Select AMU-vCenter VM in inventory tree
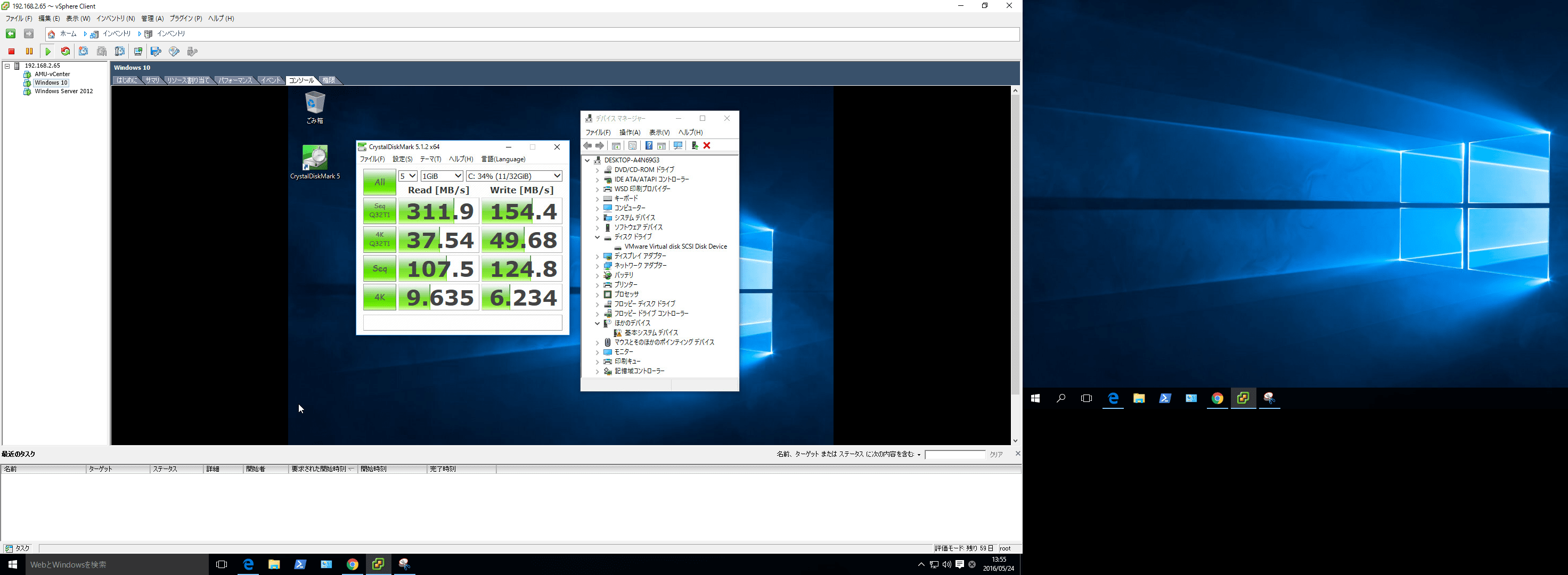This screenshot has width=1568, height=575. click(52, 74)
